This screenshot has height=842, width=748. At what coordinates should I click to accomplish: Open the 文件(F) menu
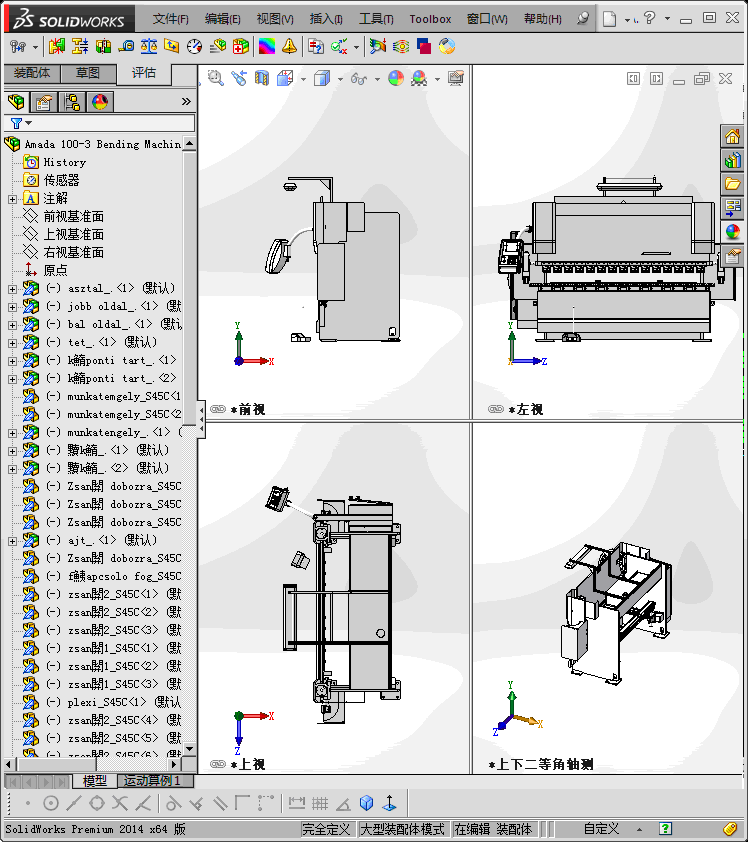[170, 19]
